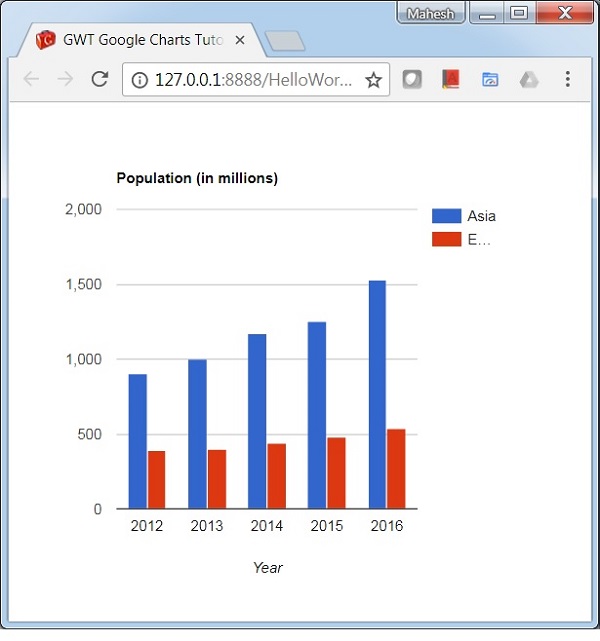
Task: Click the red bar for 2016
Action: click(x=396, y=469)
